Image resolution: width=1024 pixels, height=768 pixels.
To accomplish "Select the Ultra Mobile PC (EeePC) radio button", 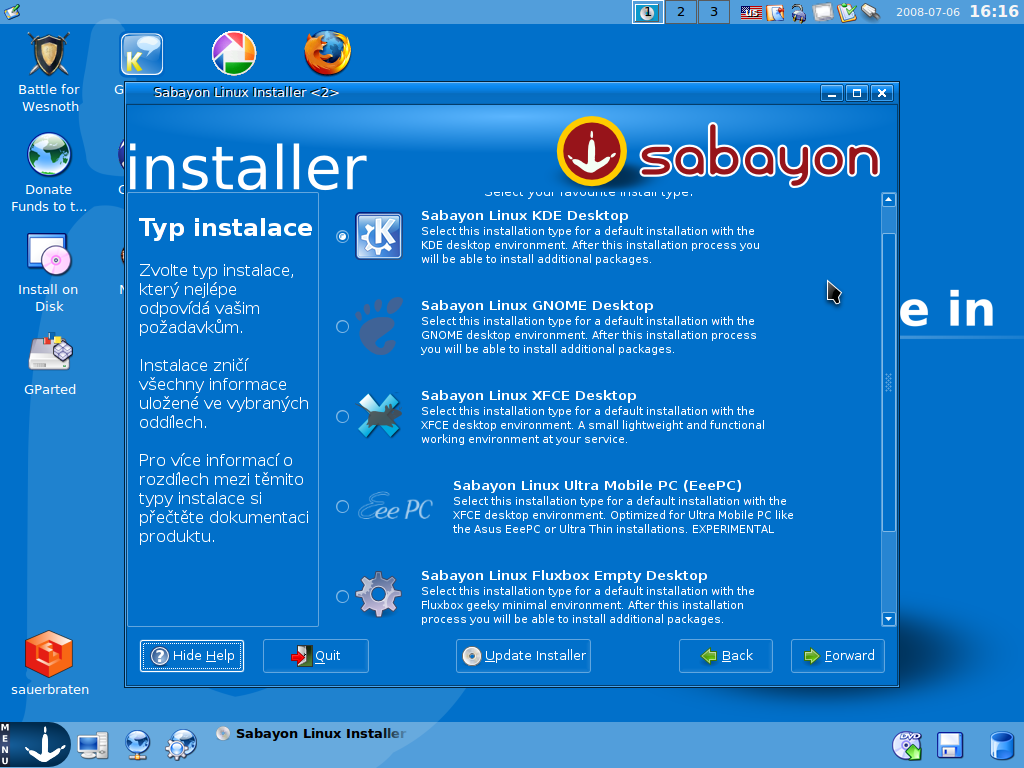I will [x=342, y=507].
